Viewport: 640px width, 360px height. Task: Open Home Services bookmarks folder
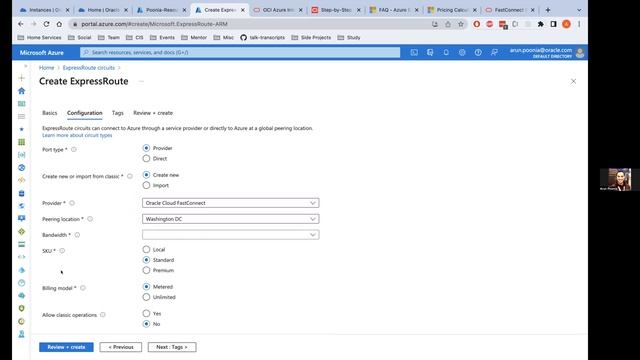40,38
